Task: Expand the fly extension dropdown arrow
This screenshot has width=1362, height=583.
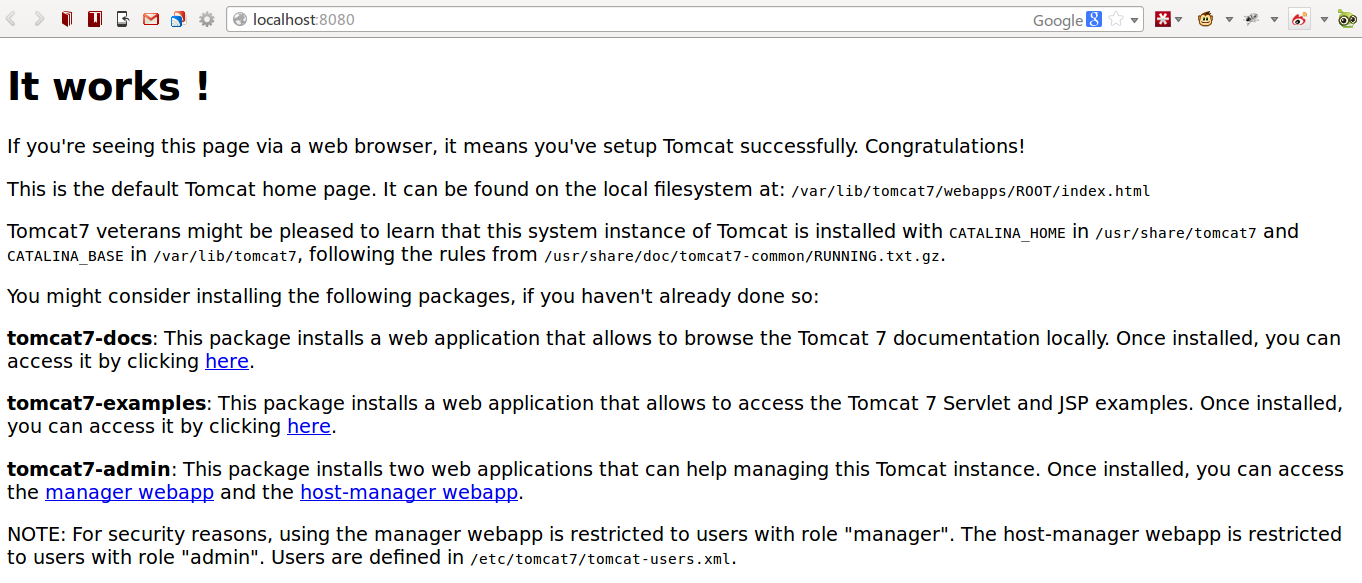Action: point(1274,20)
